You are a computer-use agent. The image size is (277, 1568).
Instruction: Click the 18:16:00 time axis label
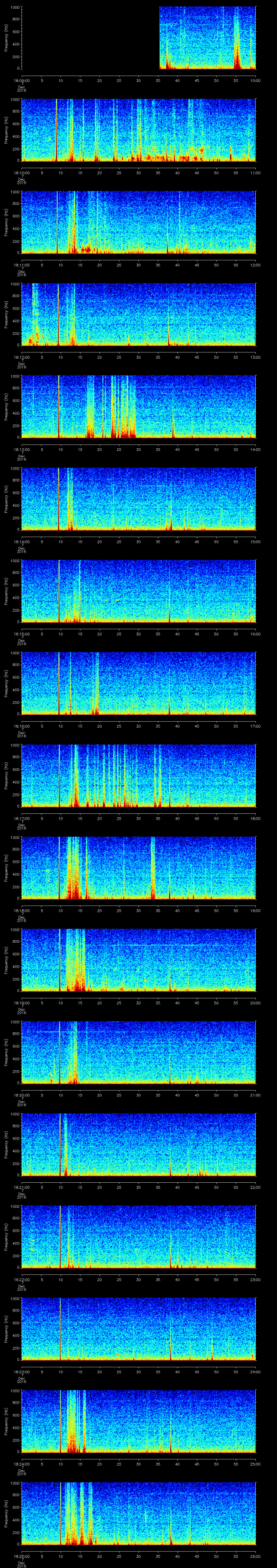click(21, 726)
